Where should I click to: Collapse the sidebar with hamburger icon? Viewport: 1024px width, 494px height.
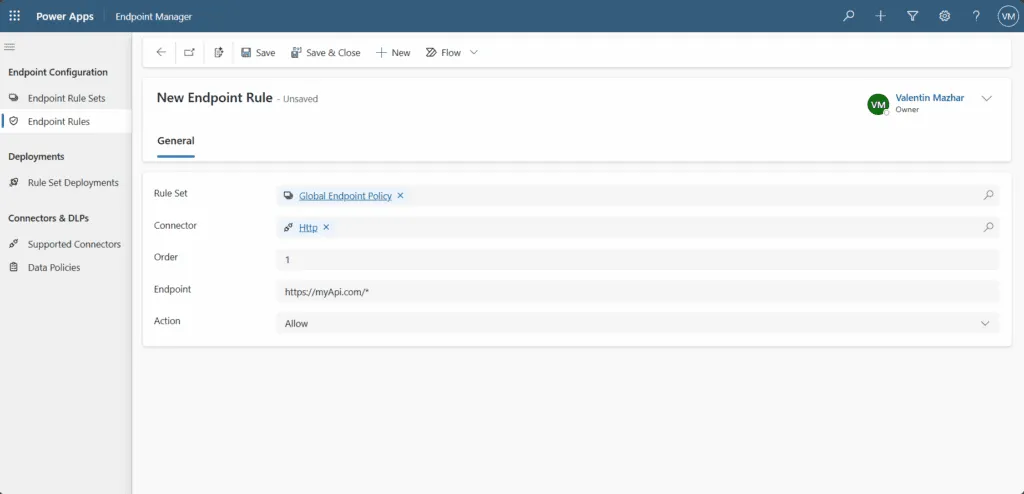click(10, 46)
